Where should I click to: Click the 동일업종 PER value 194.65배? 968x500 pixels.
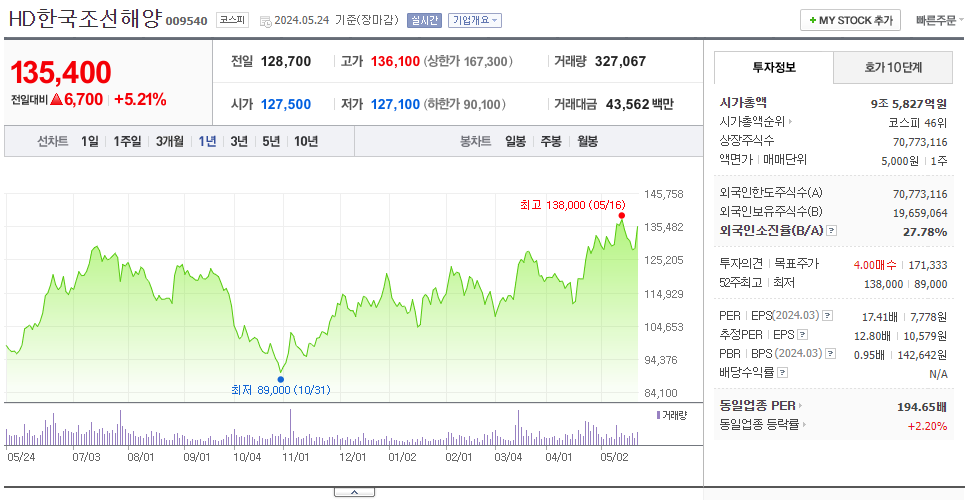[922, 407]
